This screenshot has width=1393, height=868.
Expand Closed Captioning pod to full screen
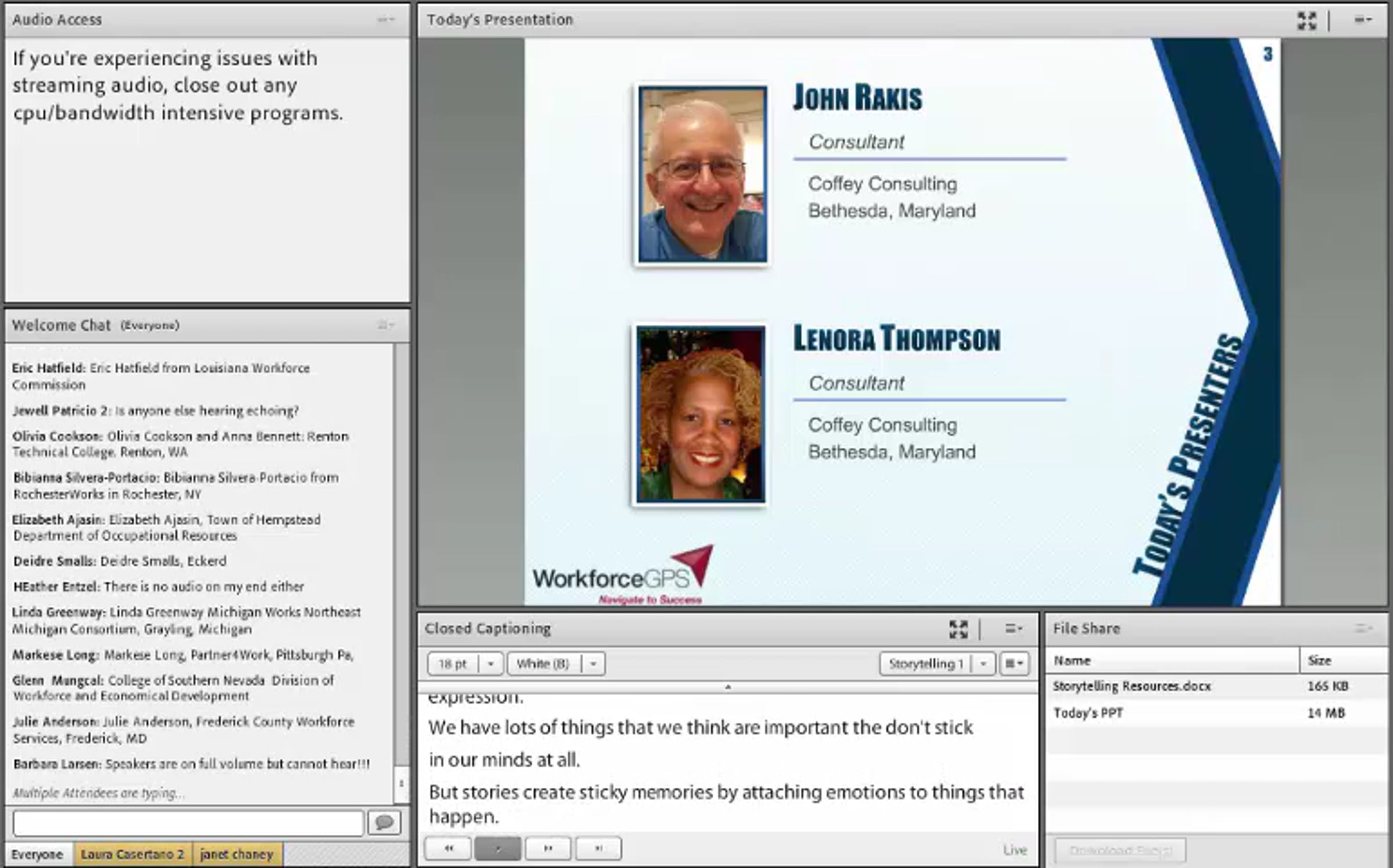tap(958, 629)
